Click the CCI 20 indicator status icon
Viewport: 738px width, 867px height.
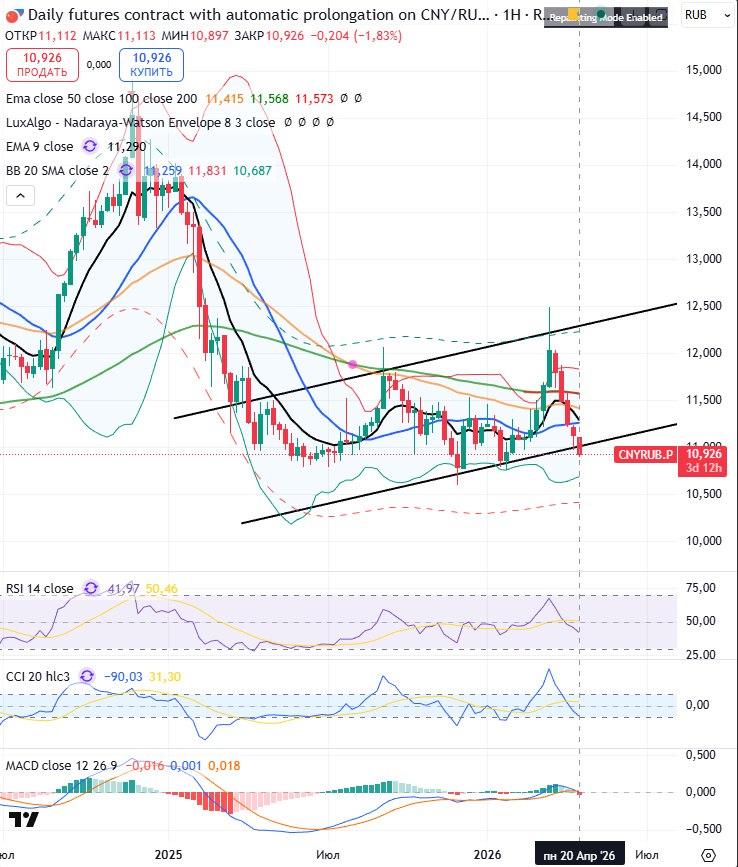pos(87,677)
